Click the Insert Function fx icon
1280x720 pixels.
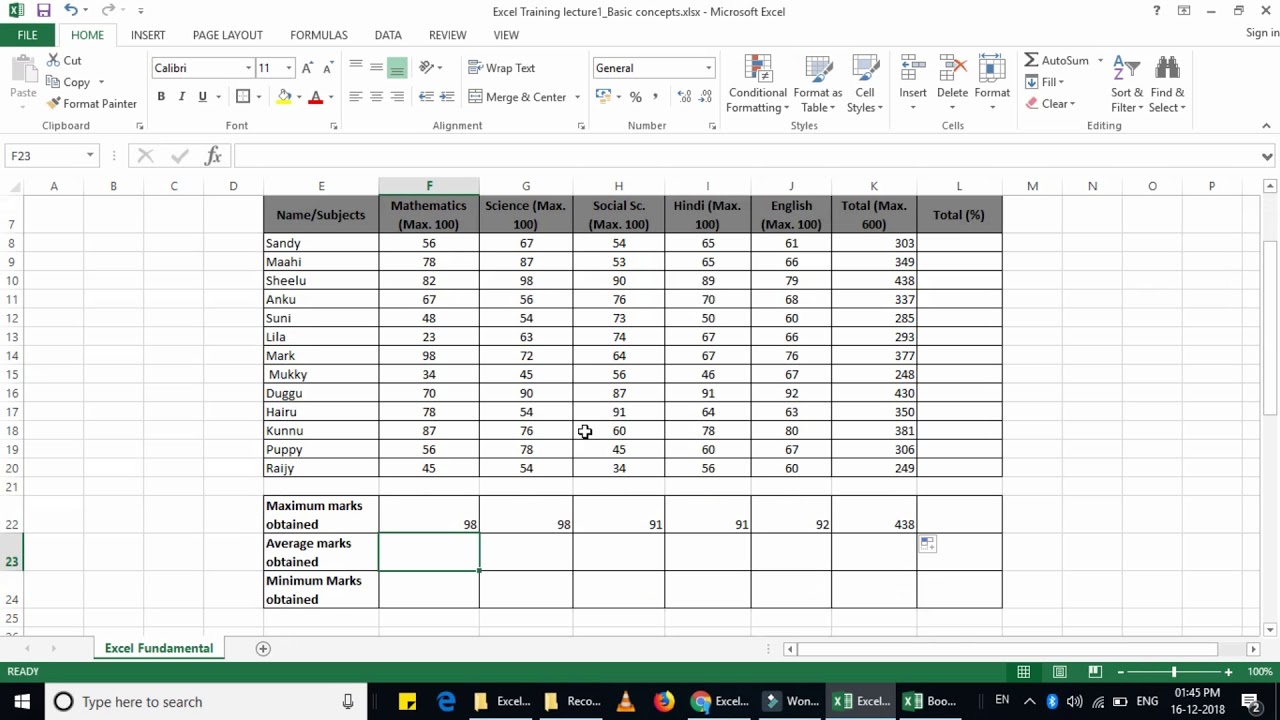(x=213, y=155)
